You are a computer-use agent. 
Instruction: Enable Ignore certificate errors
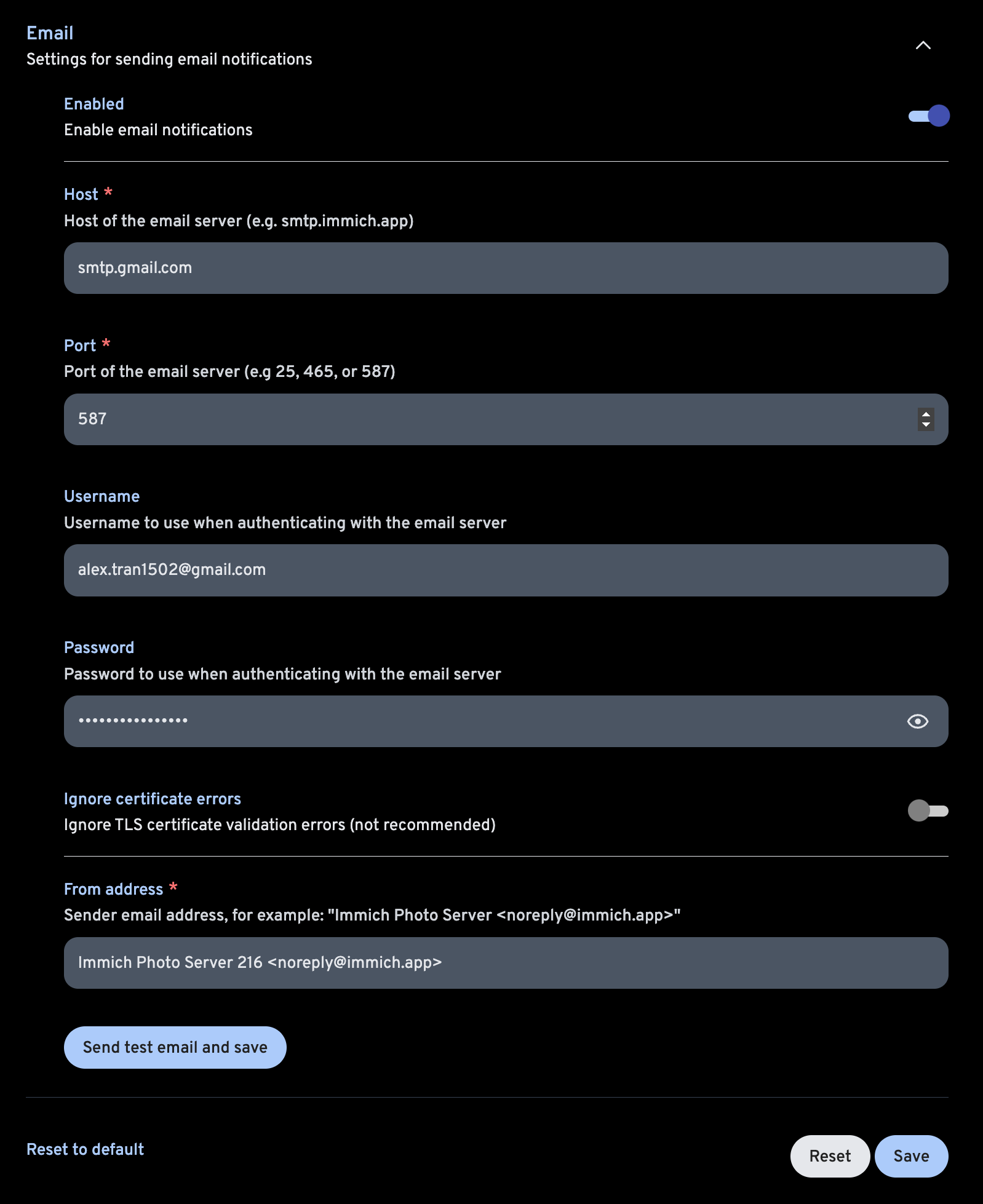(x=928, y=810)
